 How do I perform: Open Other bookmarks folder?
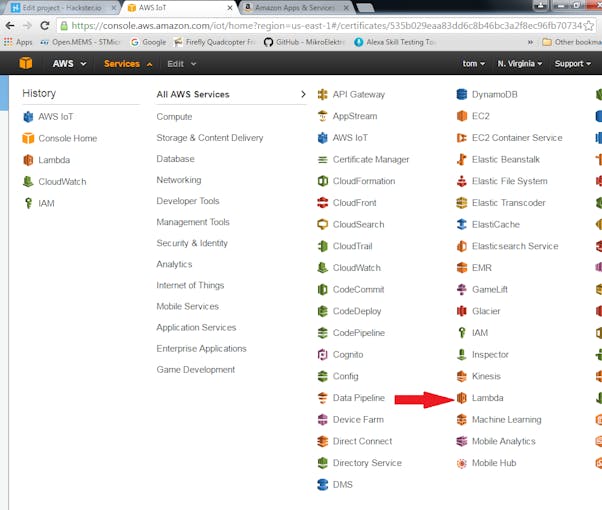(571, 42)
